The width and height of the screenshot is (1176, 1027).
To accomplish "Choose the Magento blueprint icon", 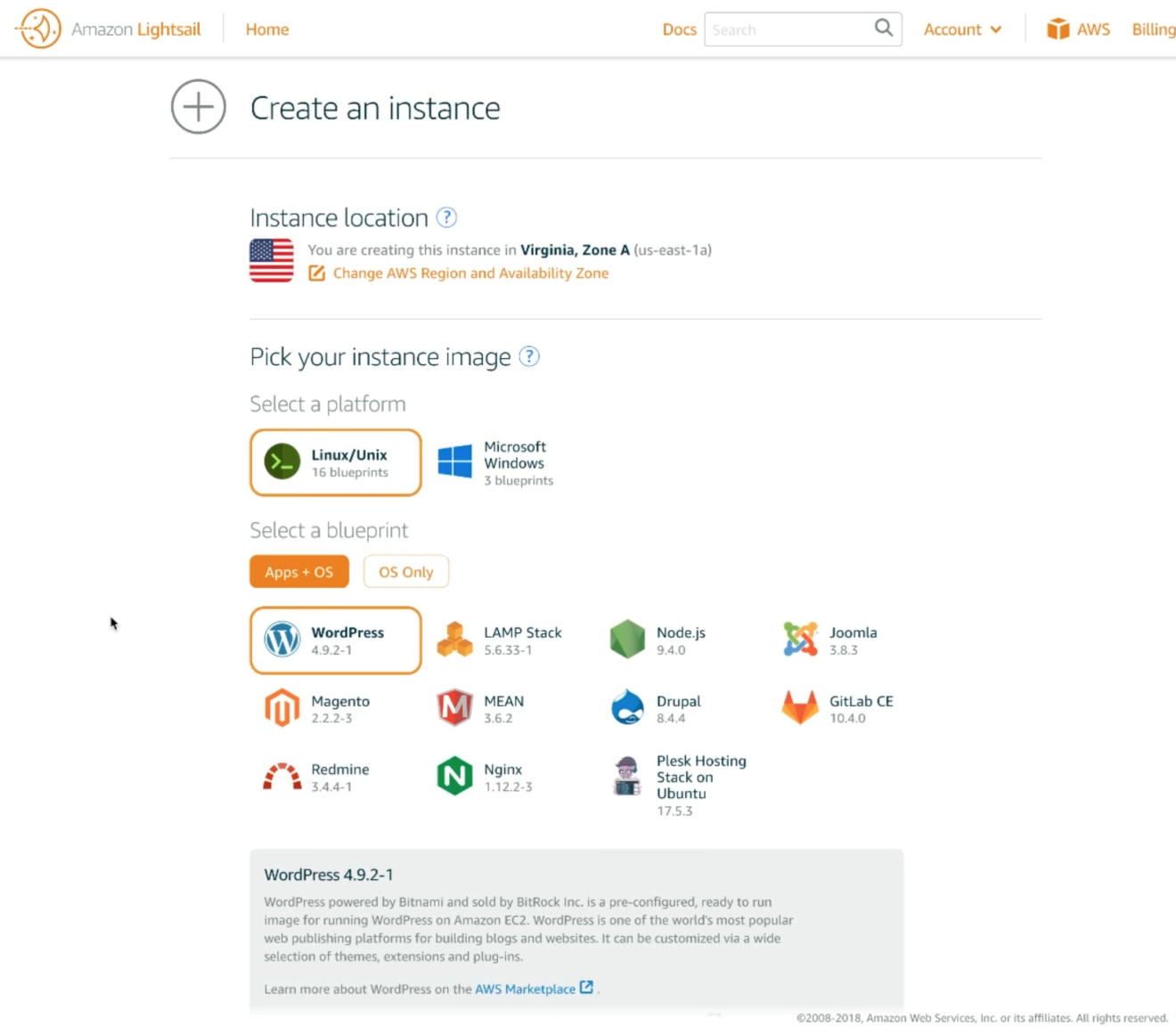I will (282, 708).
